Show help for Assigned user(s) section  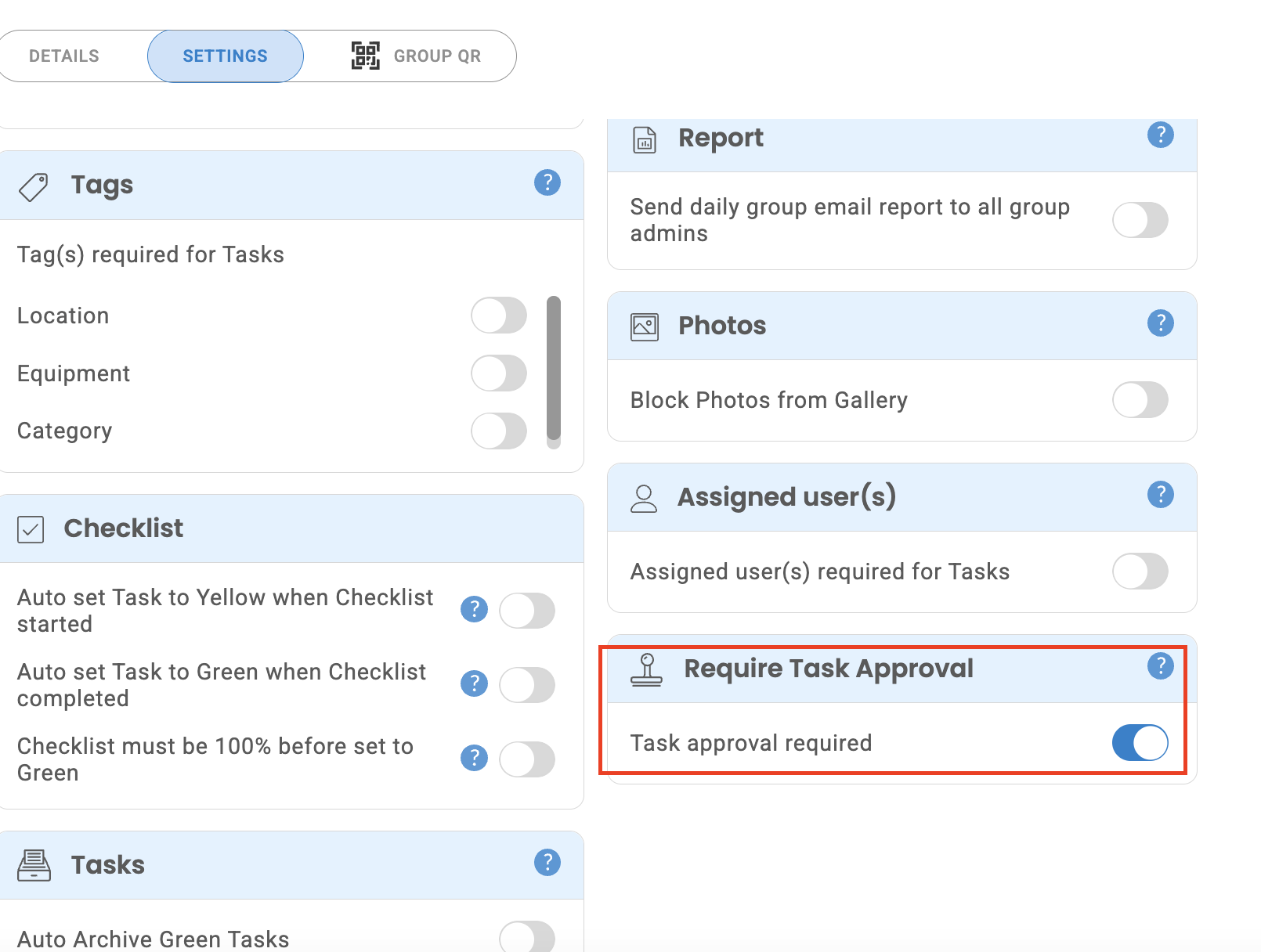[1160, 494]
